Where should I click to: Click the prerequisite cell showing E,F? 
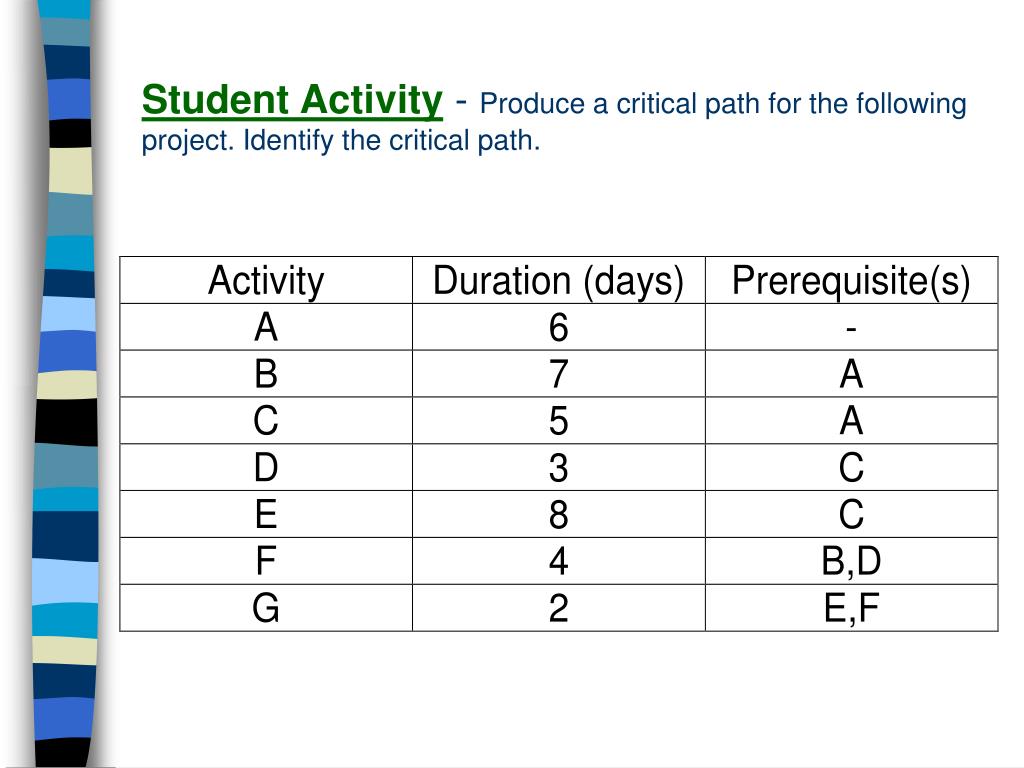point(852,608)
